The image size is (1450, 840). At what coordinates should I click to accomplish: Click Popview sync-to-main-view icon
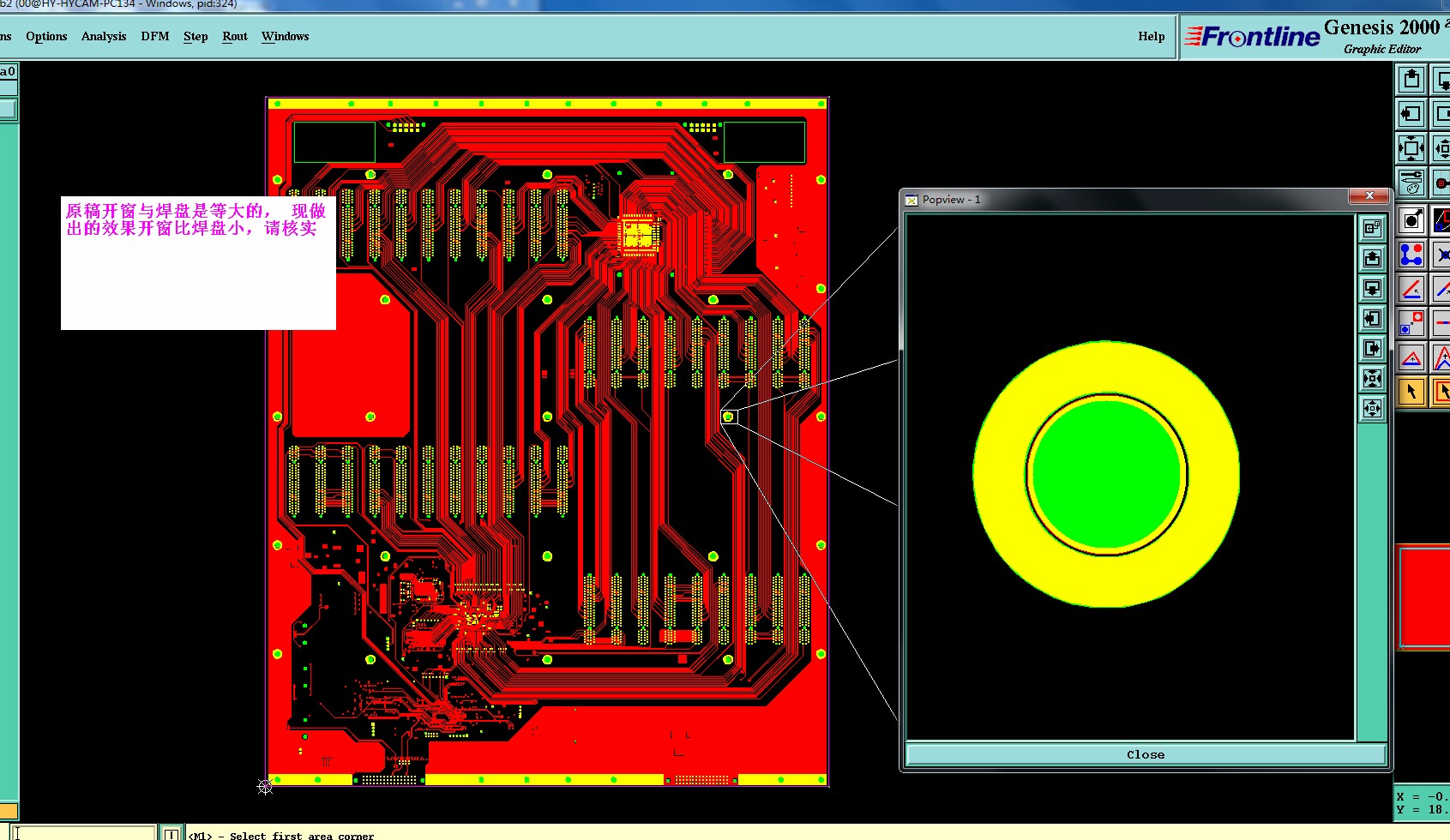[x=1372, y=228]
